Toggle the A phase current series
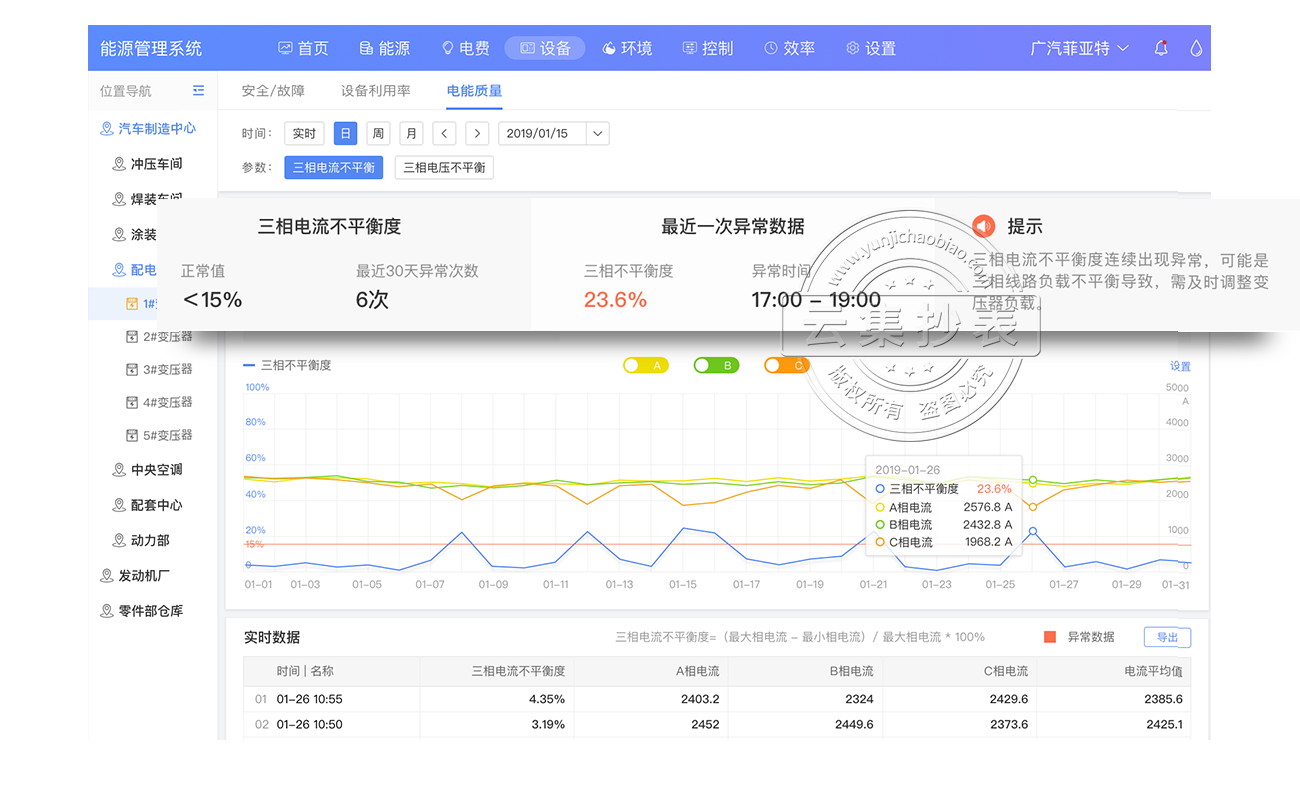This screenshot has height=799, width=1300. tap(645, 365)
